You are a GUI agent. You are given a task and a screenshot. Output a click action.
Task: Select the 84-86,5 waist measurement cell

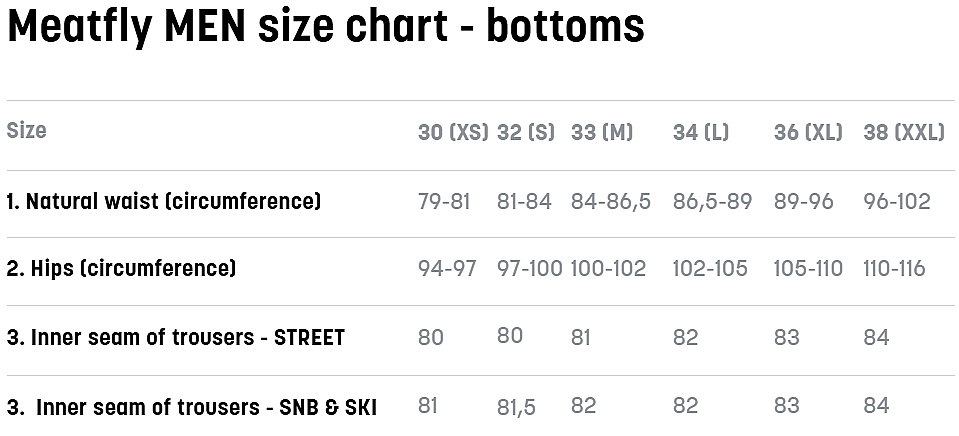[x=610, y=201]
